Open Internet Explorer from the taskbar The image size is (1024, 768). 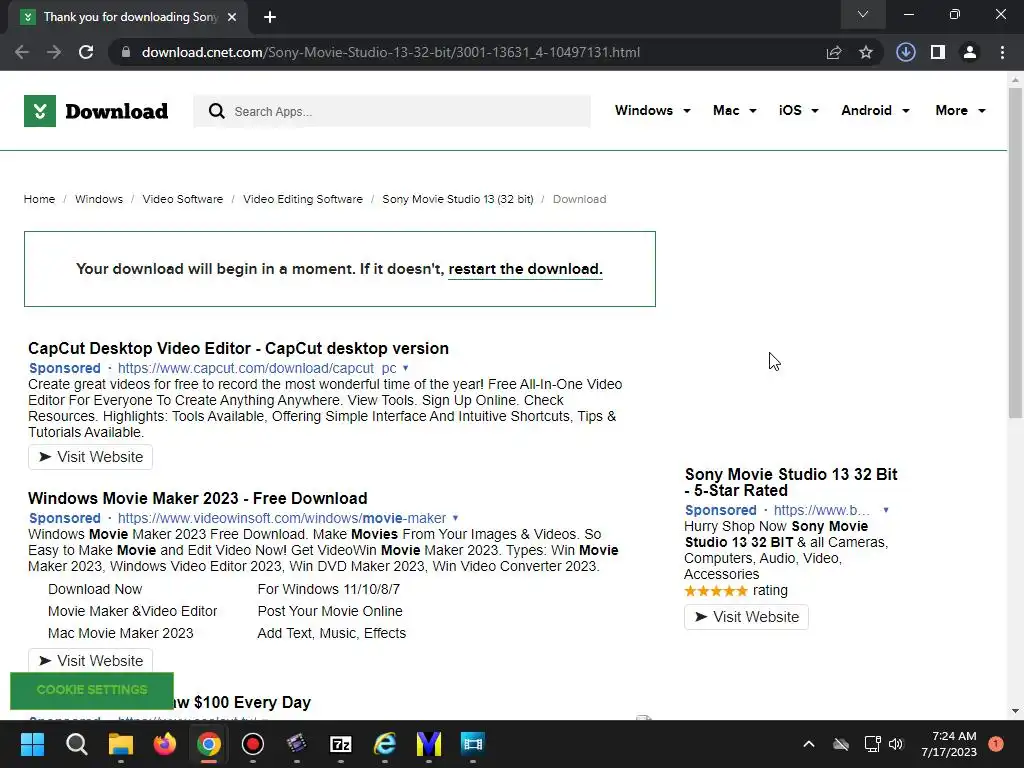[x=385, y=744]
